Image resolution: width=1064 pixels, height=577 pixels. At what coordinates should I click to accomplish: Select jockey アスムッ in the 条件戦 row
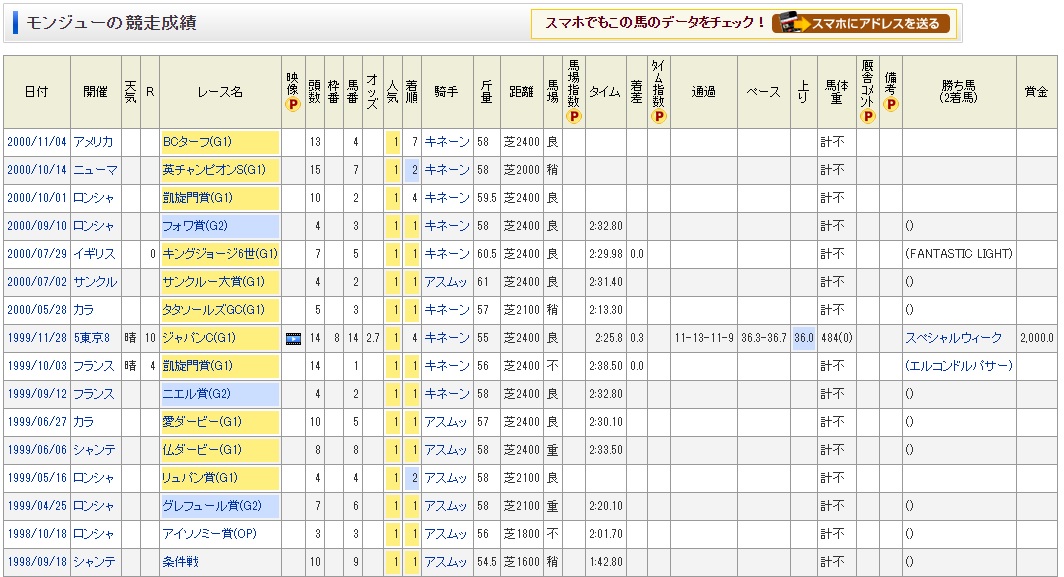[446, 562]
